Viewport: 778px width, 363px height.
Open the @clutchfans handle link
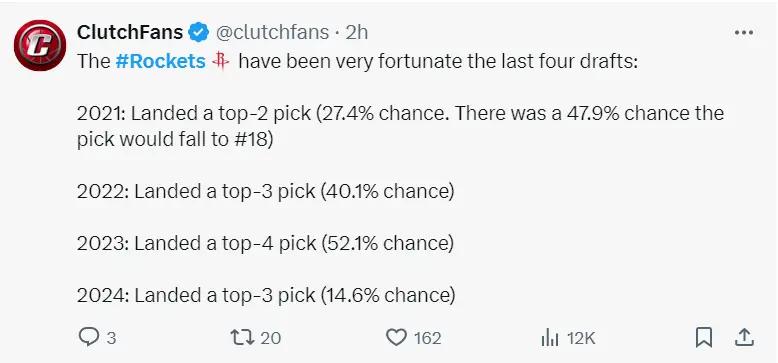[272, 33]
